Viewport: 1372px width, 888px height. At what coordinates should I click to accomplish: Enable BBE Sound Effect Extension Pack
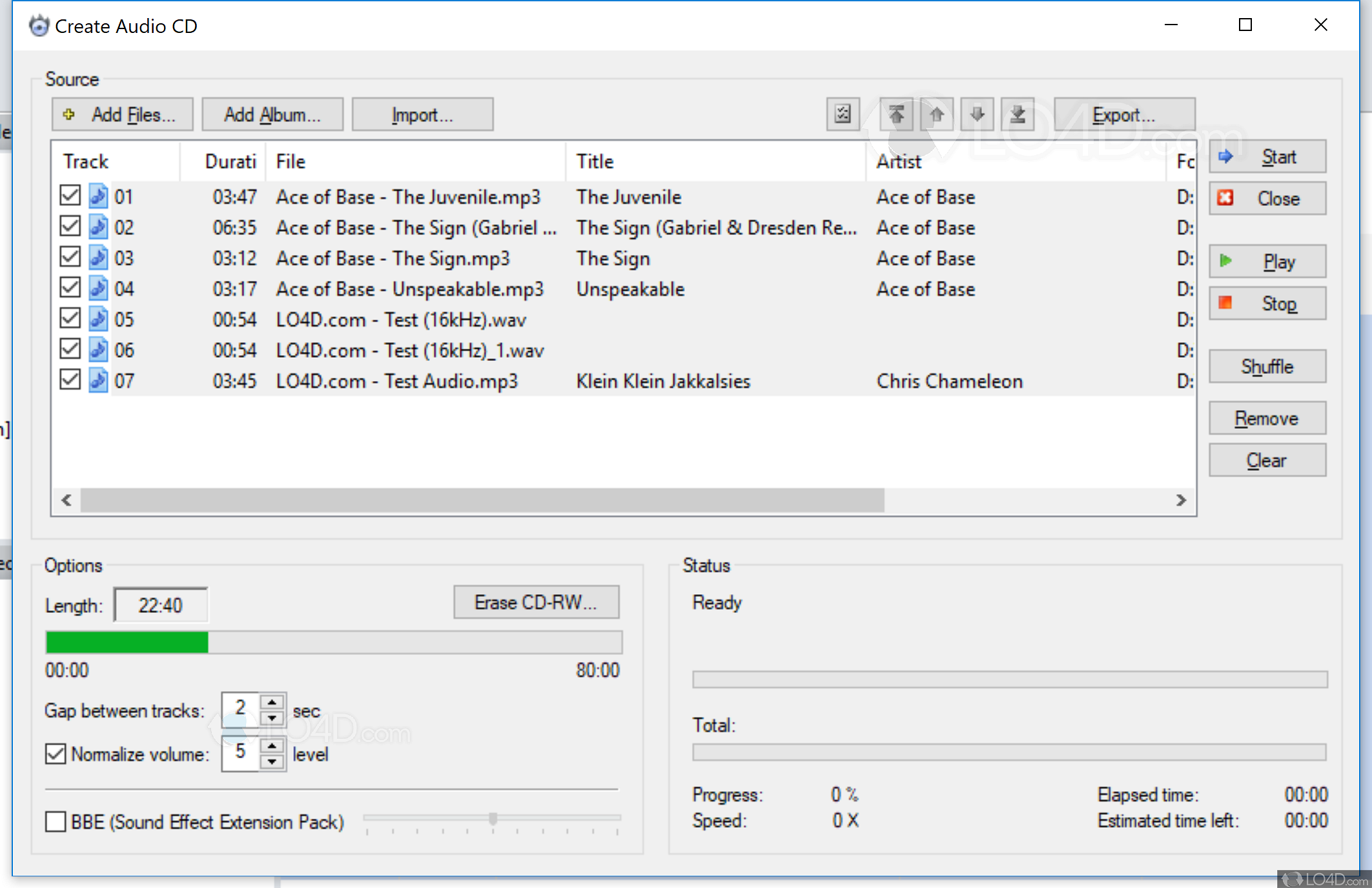pyautogui.click(x=55, y=821)
